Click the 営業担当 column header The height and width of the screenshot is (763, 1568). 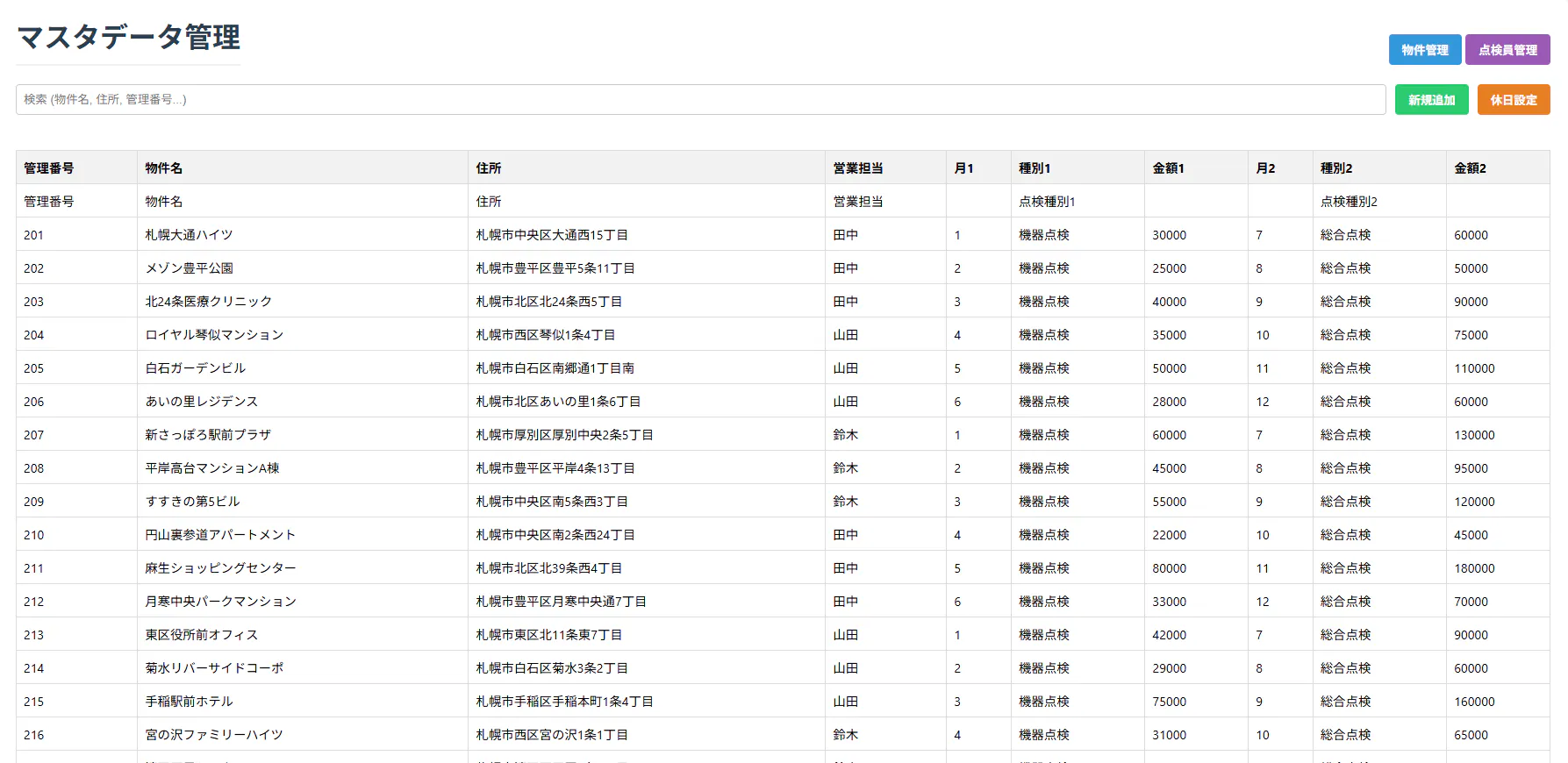tap(857, 168)
